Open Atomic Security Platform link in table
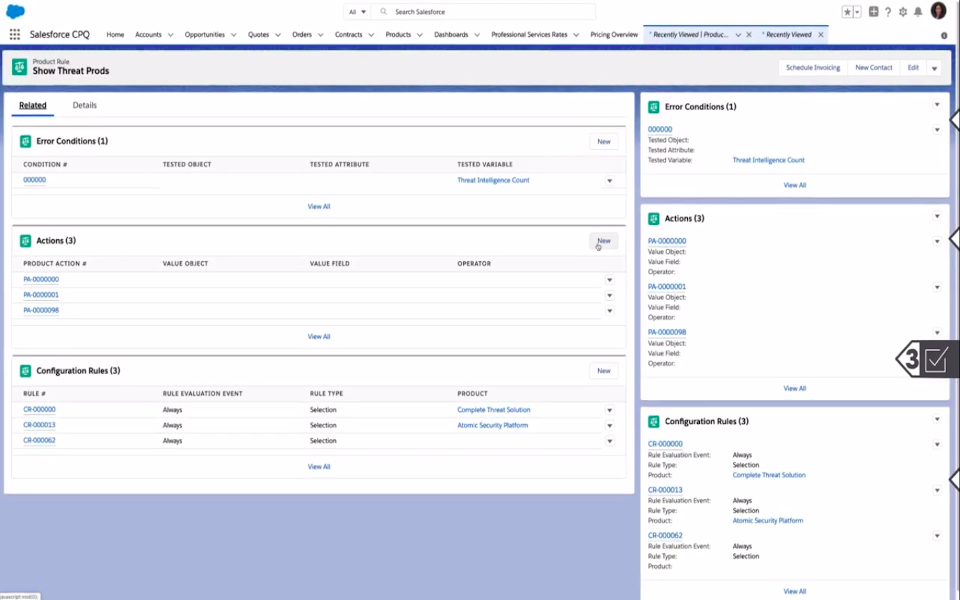960x600 pixels. pos(492,426)
